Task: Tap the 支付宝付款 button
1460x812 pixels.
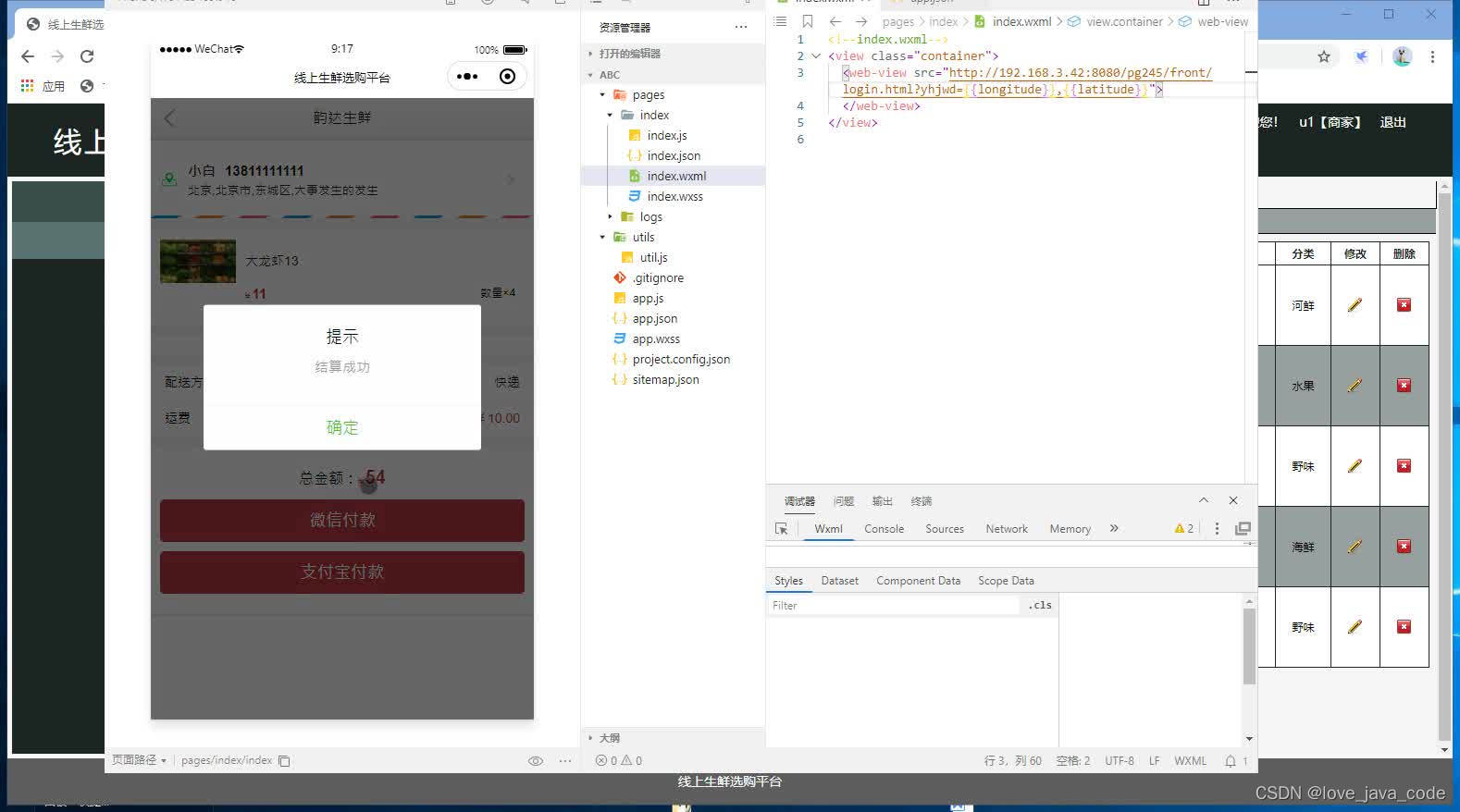Action: pos(342,572)
